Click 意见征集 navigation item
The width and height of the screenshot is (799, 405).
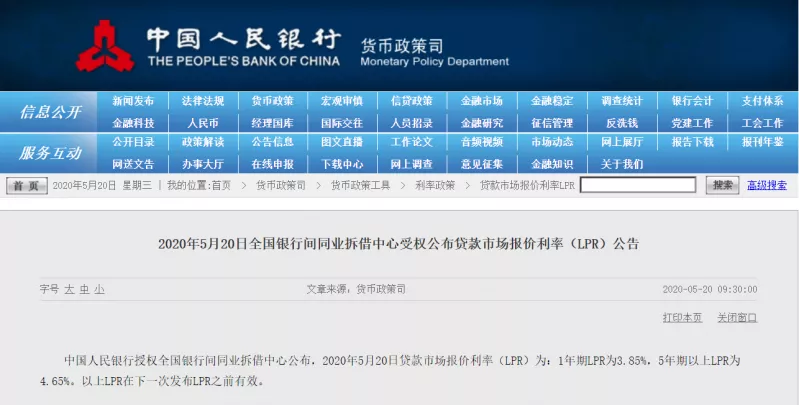[x=482, y=164]
